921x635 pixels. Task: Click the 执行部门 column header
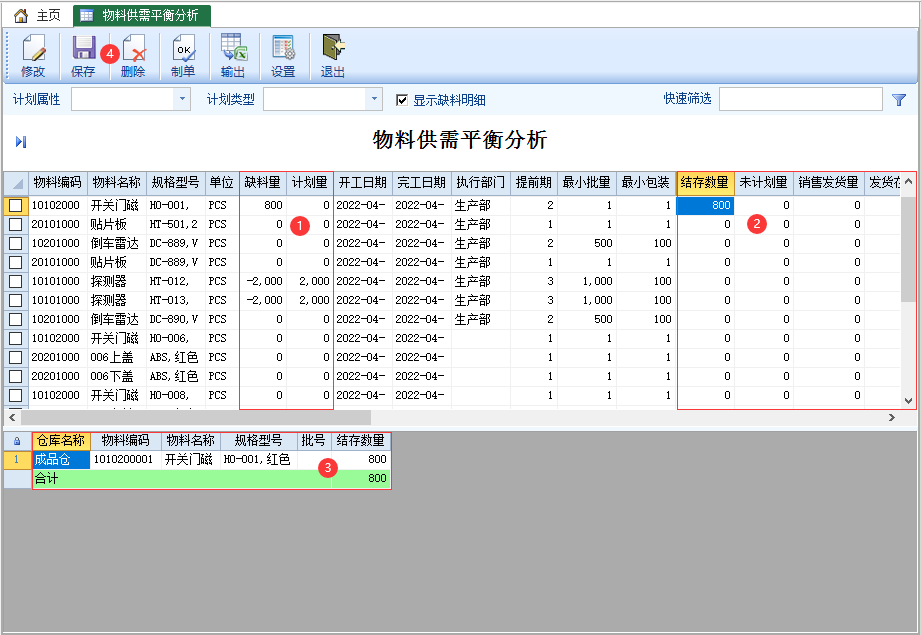(x=480, y=183)
